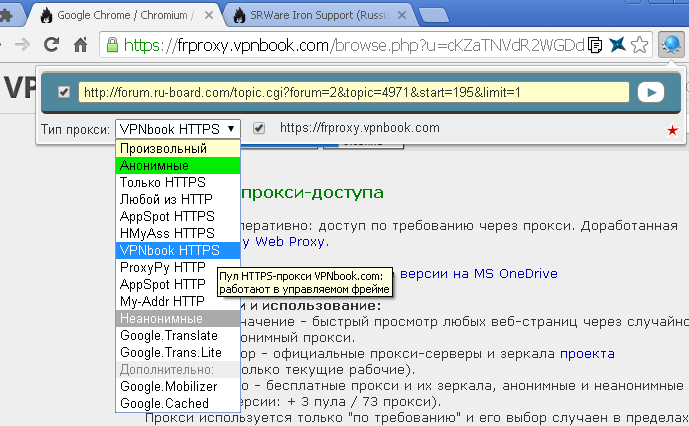
Task: Click the 'https://frproxy.vpnbook.com' proxy address text
Action: coord(359,128)
